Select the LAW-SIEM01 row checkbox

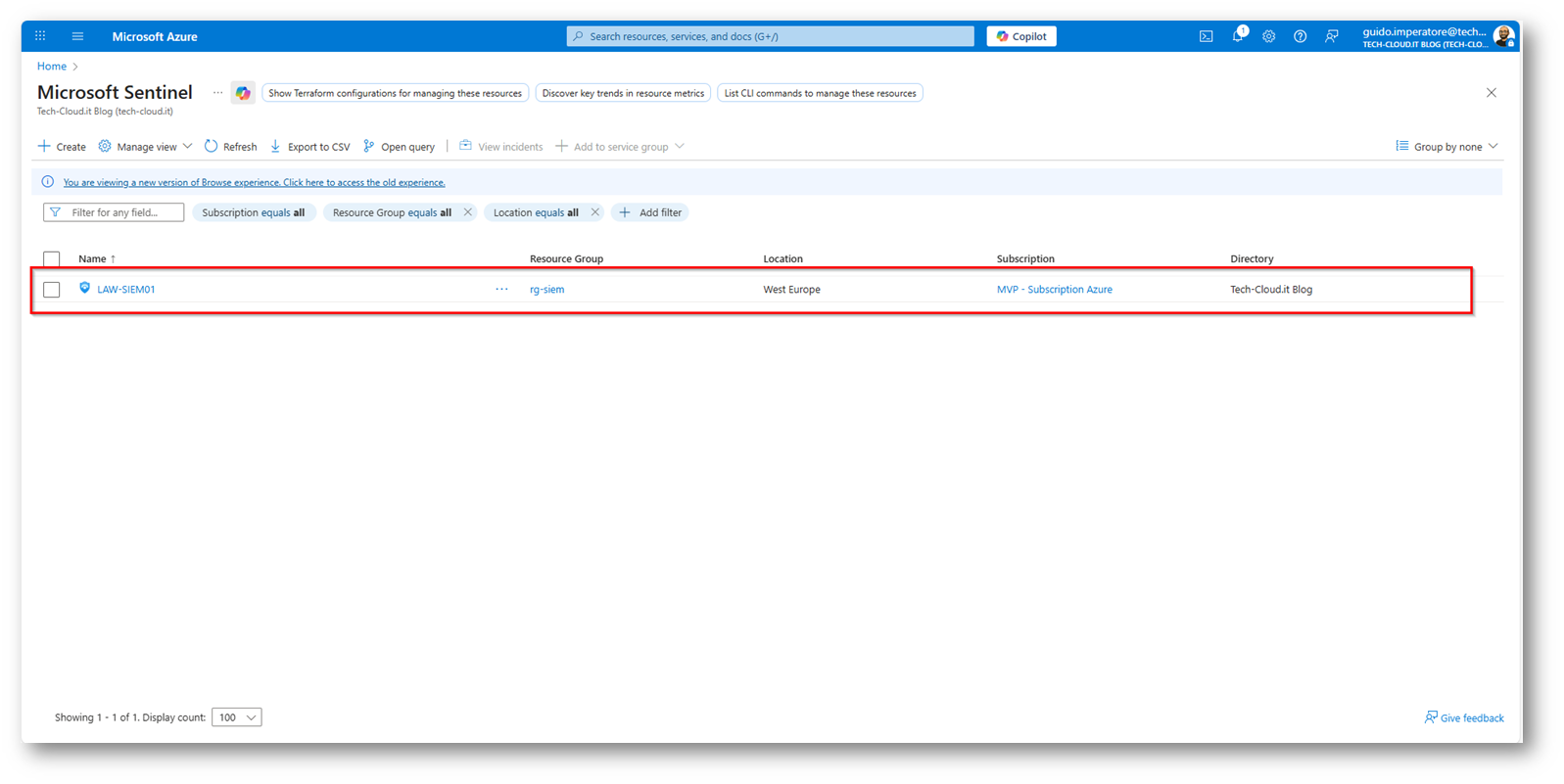pyautogui.click(x=52, y=290)
